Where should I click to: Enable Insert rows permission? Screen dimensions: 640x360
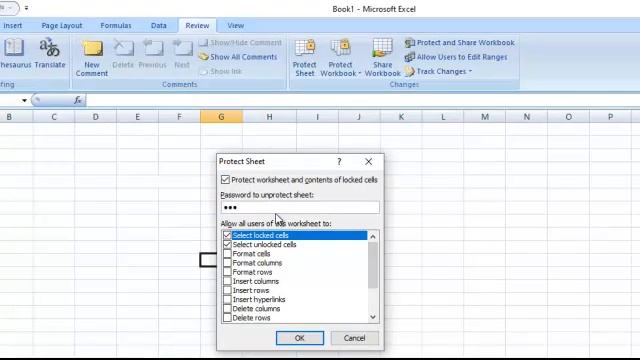click(227, 290)
